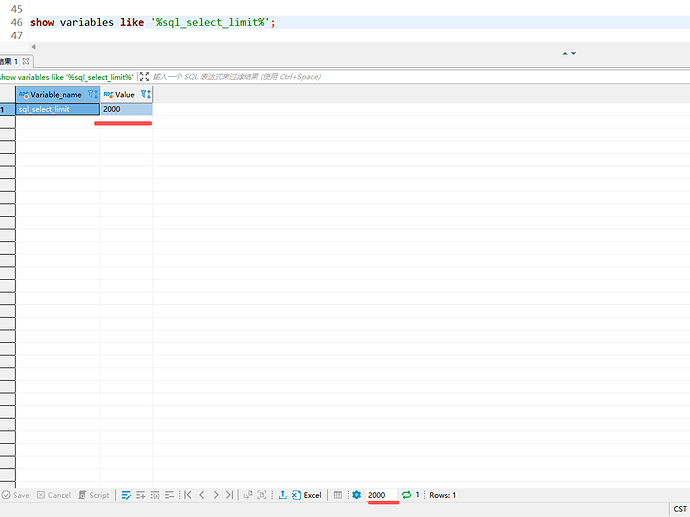This screenshot has height=517, width=690.
Task: Refresh the result set
Action: [406, 495]
